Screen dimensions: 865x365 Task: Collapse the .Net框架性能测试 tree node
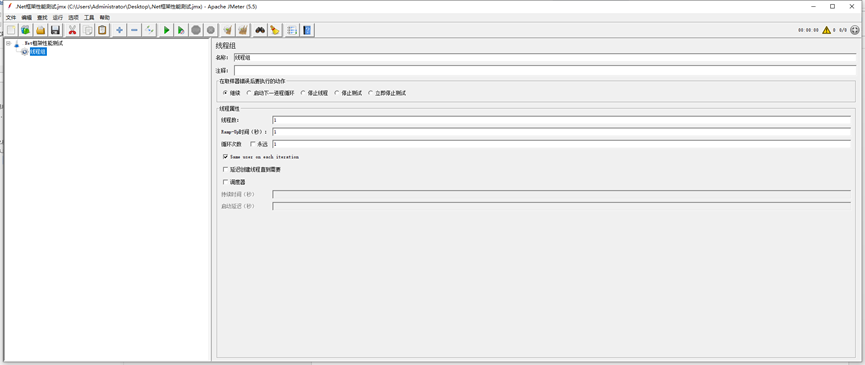click(x=8, y=44)
